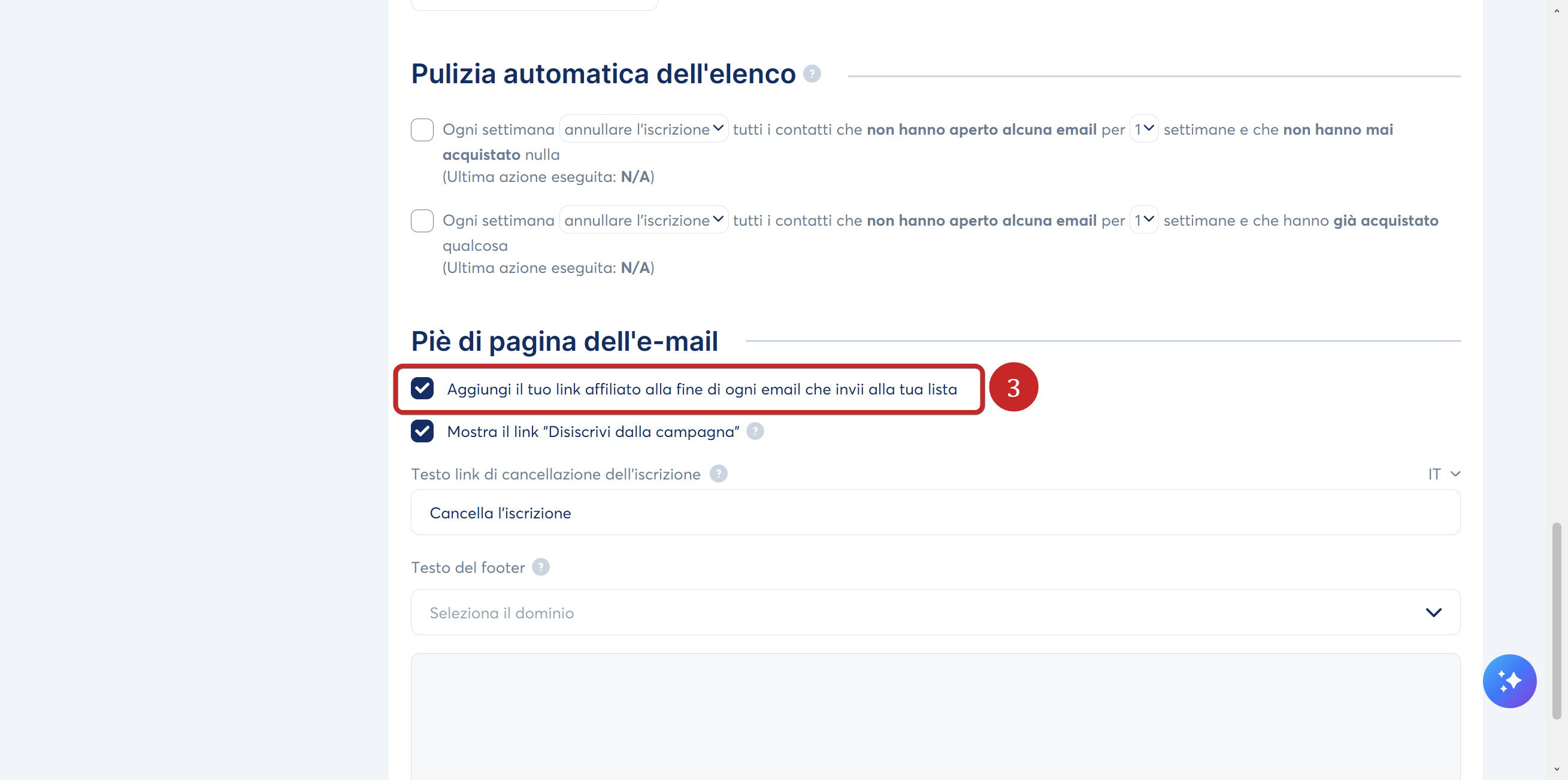Uncheck Mostra il link Disiscrivi dalla campagna
The width and height of the screenshot is (1568, 780).
click(422, 431)
